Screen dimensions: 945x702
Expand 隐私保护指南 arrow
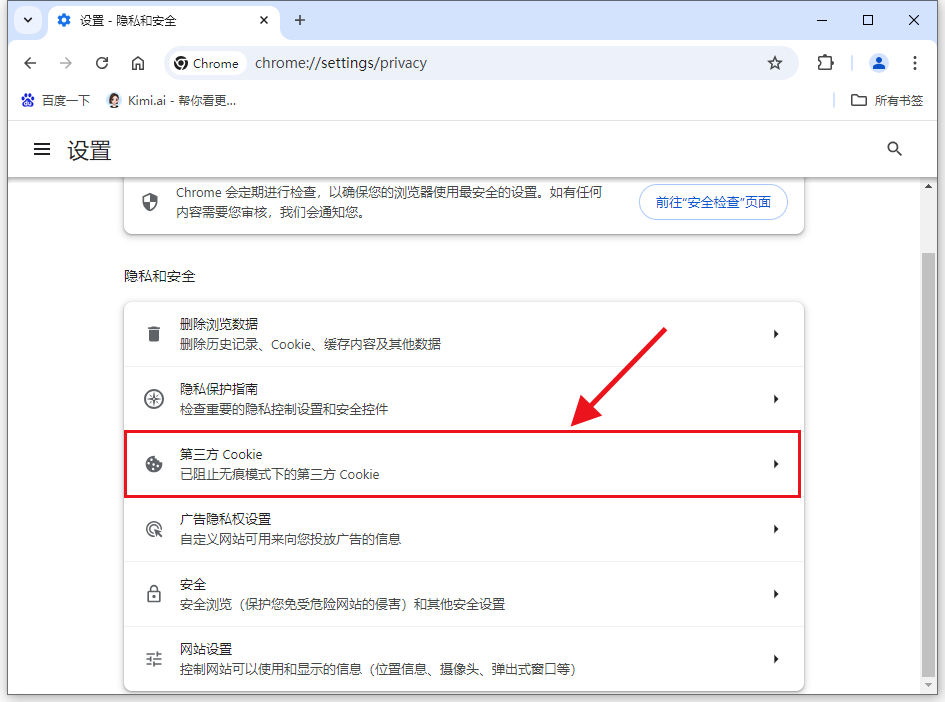pyautogui.click(x=776, y=399)
